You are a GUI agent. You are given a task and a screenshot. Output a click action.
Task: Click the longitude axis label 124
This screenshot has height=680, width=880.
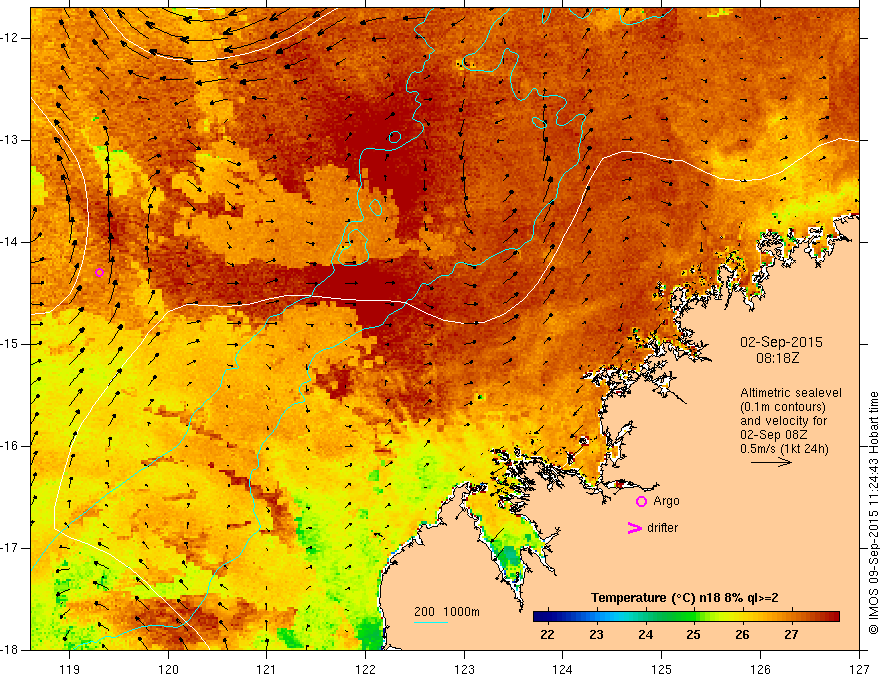pyautogui.click(x=562, y=669)
